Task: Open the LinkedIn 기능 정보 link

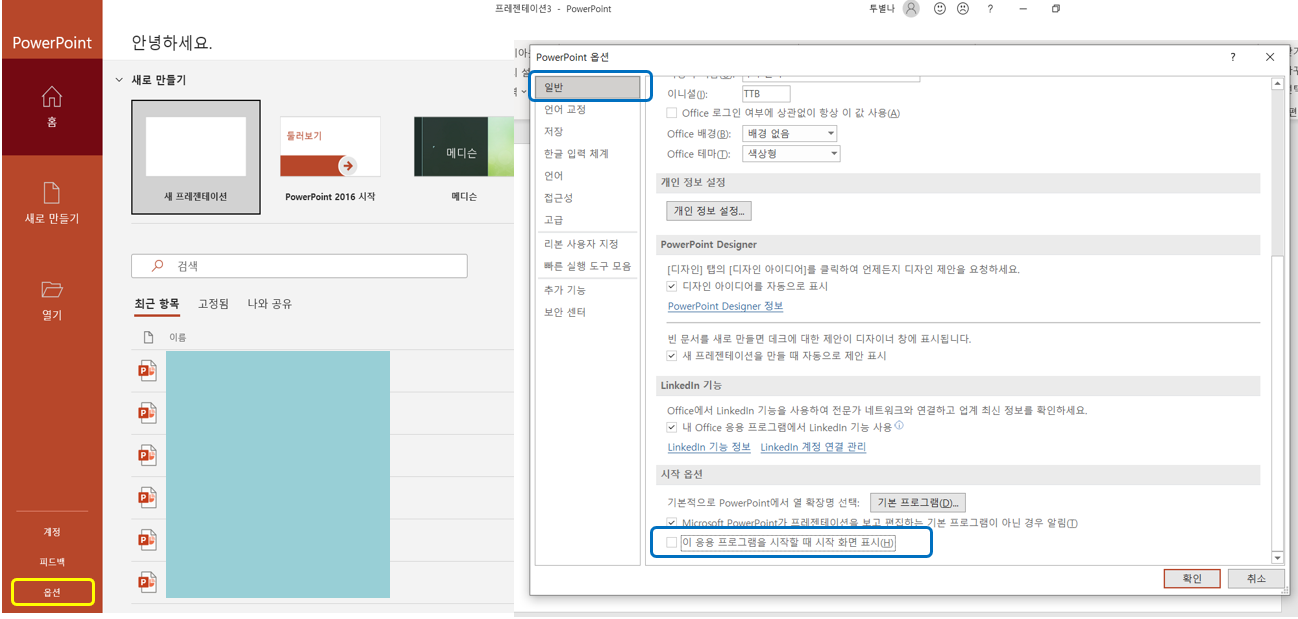Action: pos(709,447)
